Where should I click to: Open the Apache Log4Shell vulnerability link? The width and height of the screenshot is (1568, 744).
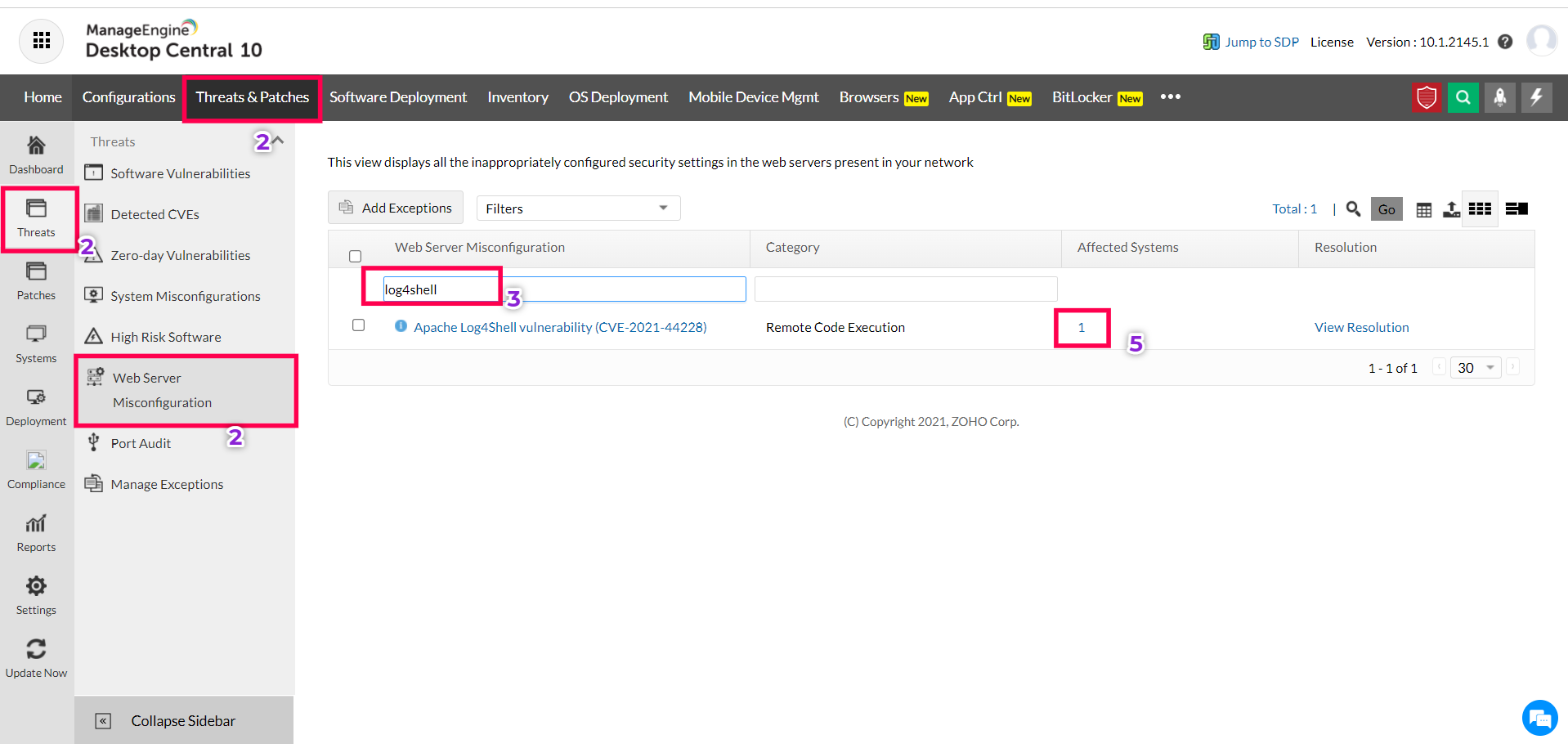pos(560,327)
